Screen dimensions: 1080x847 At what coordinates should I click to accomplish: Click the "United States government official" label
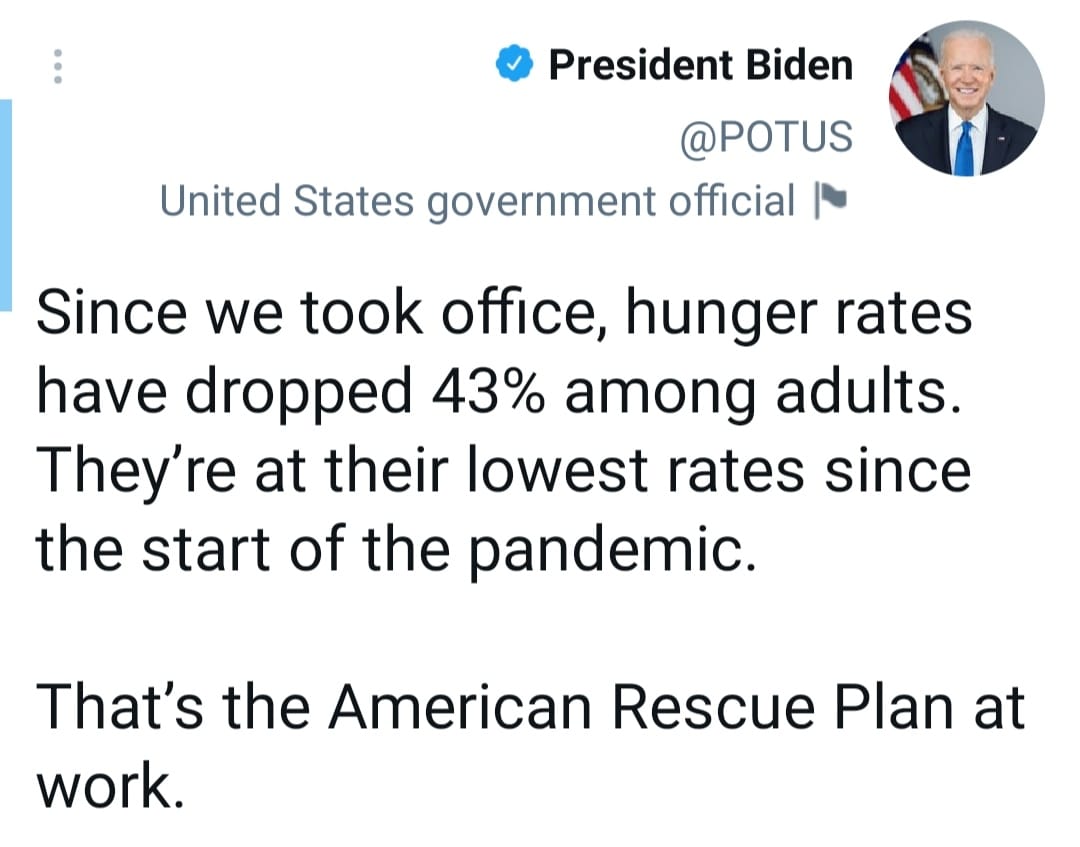click(477, 201)
